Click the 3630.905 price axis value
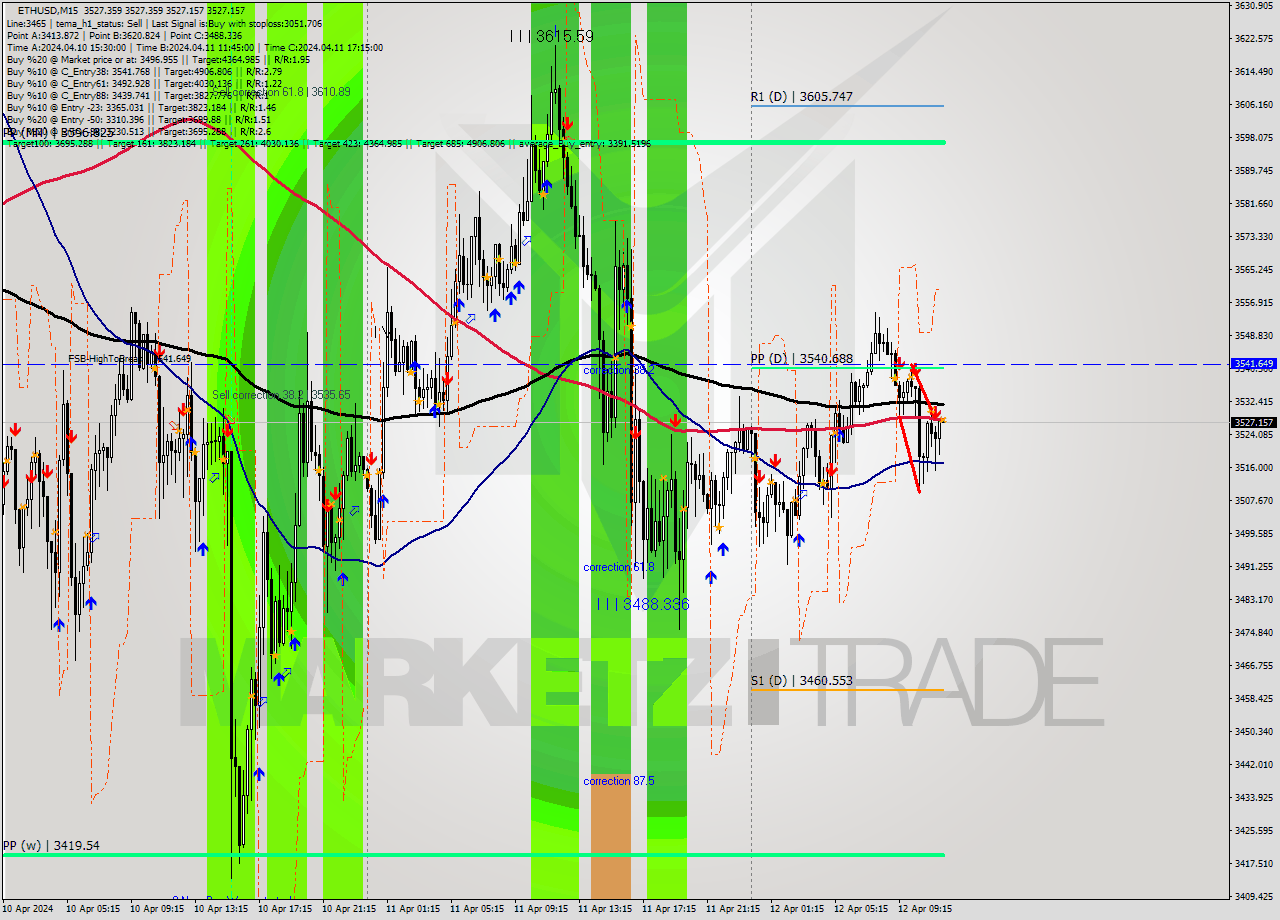 (x=1254, y=5)
